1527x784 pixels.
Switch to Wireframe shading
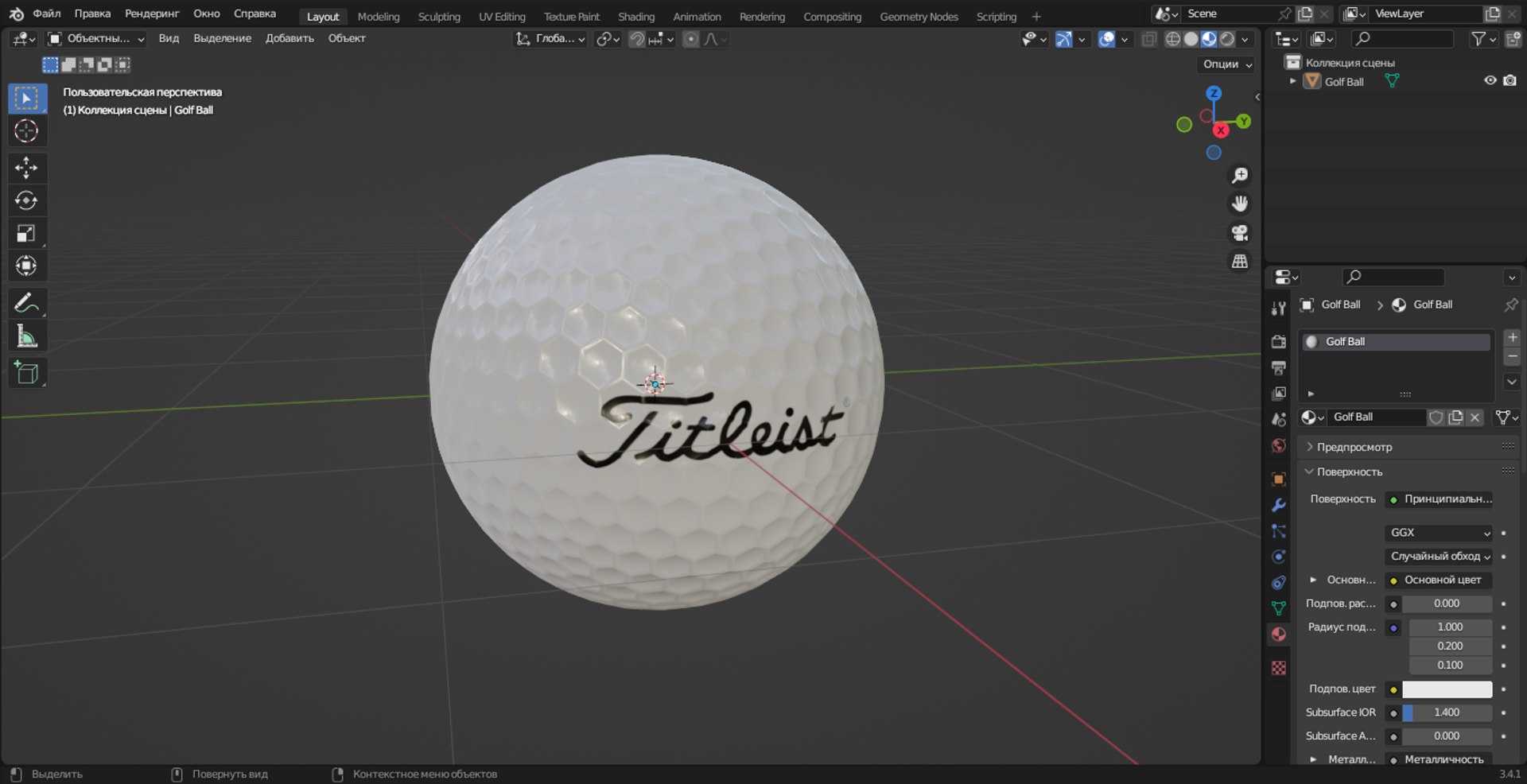(x=1172, y=39)
